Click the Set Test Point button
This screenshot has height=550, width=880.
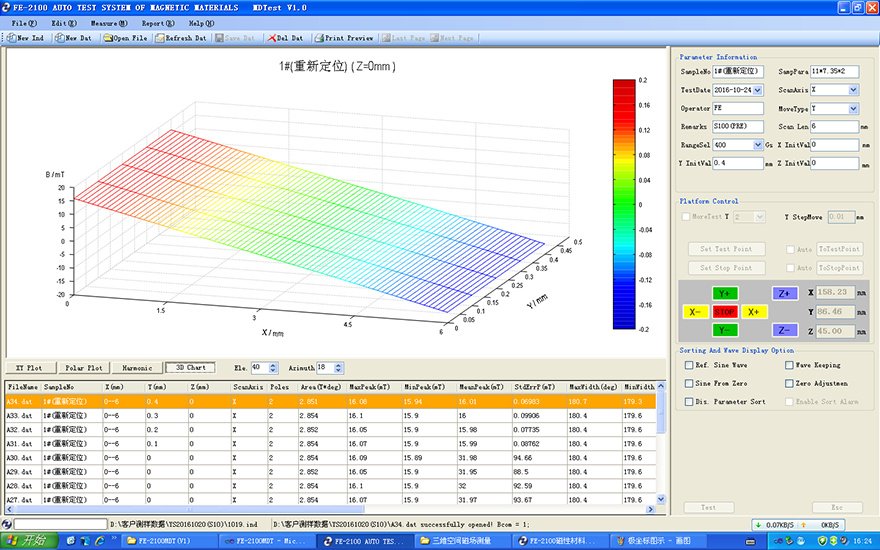[726, 249]
